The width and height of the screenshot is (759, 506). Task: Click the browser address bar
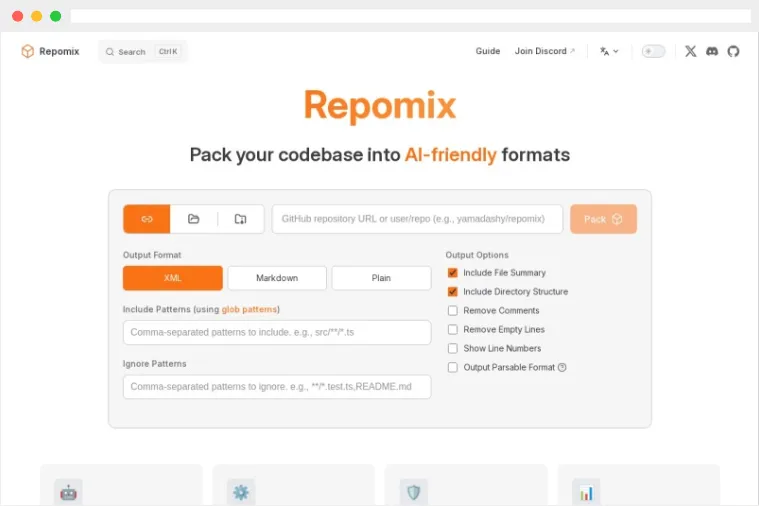coord(410,16)
